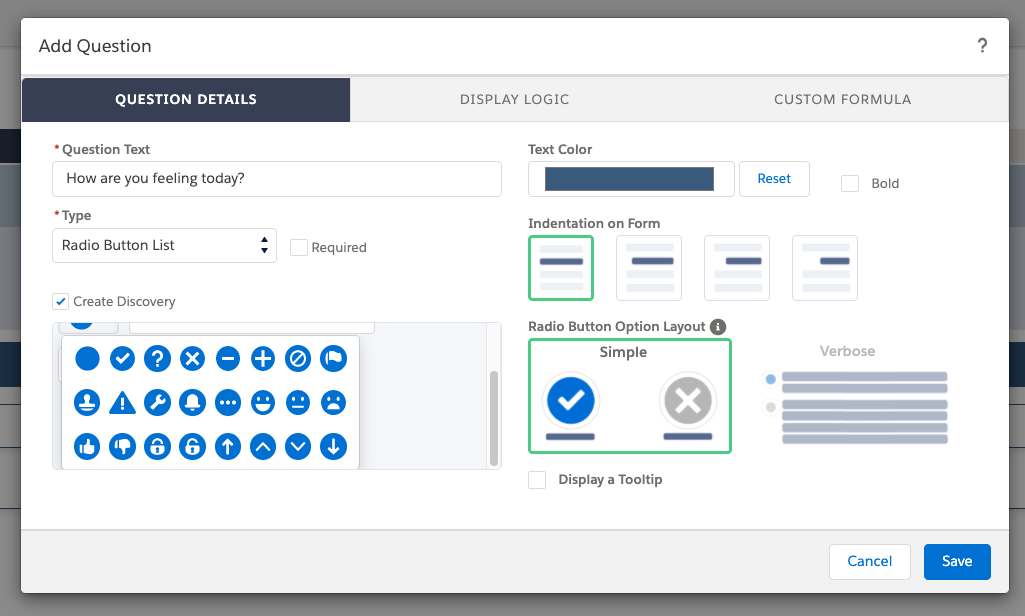Screen dimensions: 1025x616
Task: Choose the no-indentation form option
Action: tap(561, 268)
